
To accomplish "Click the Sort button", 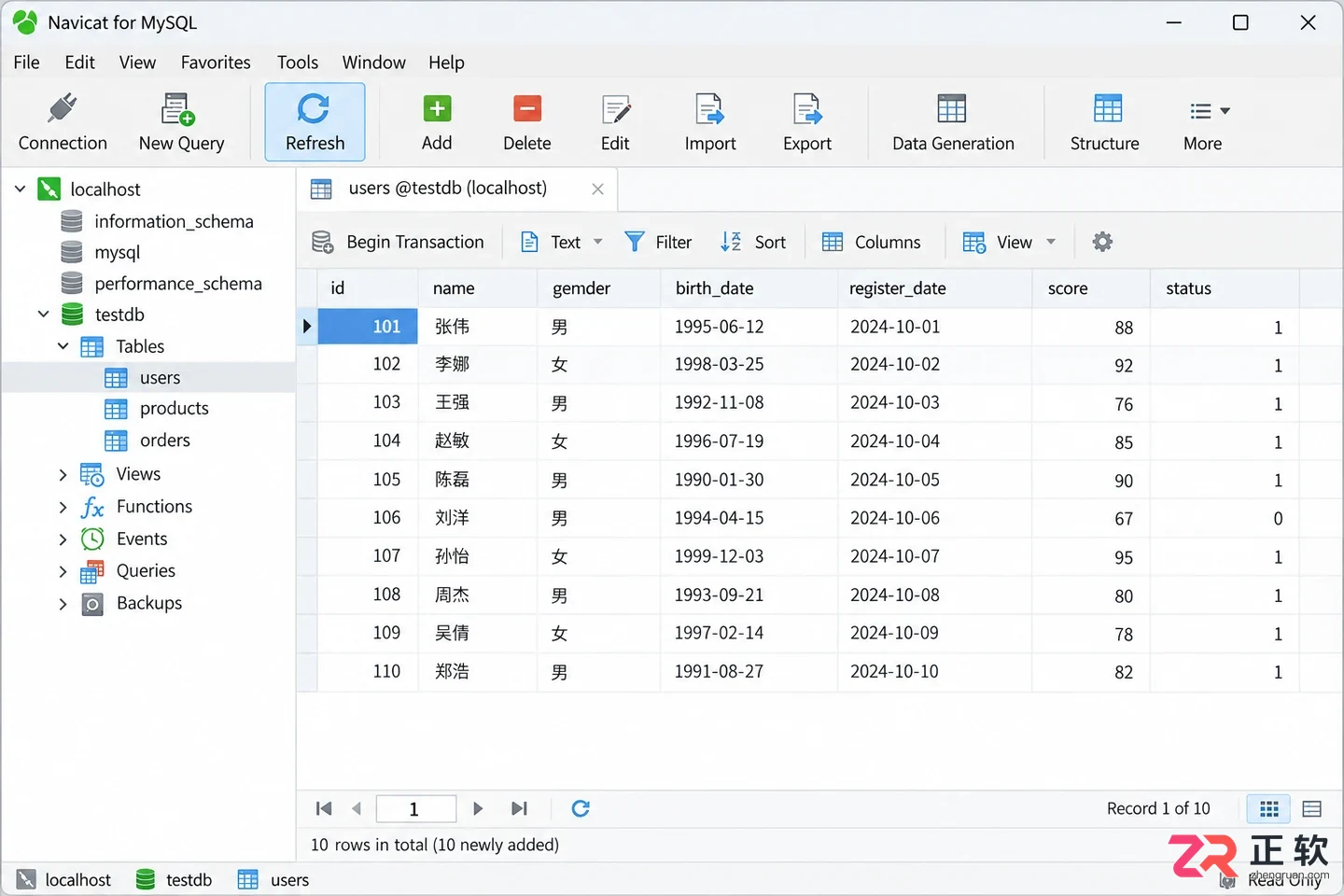I will coord(753,242).
